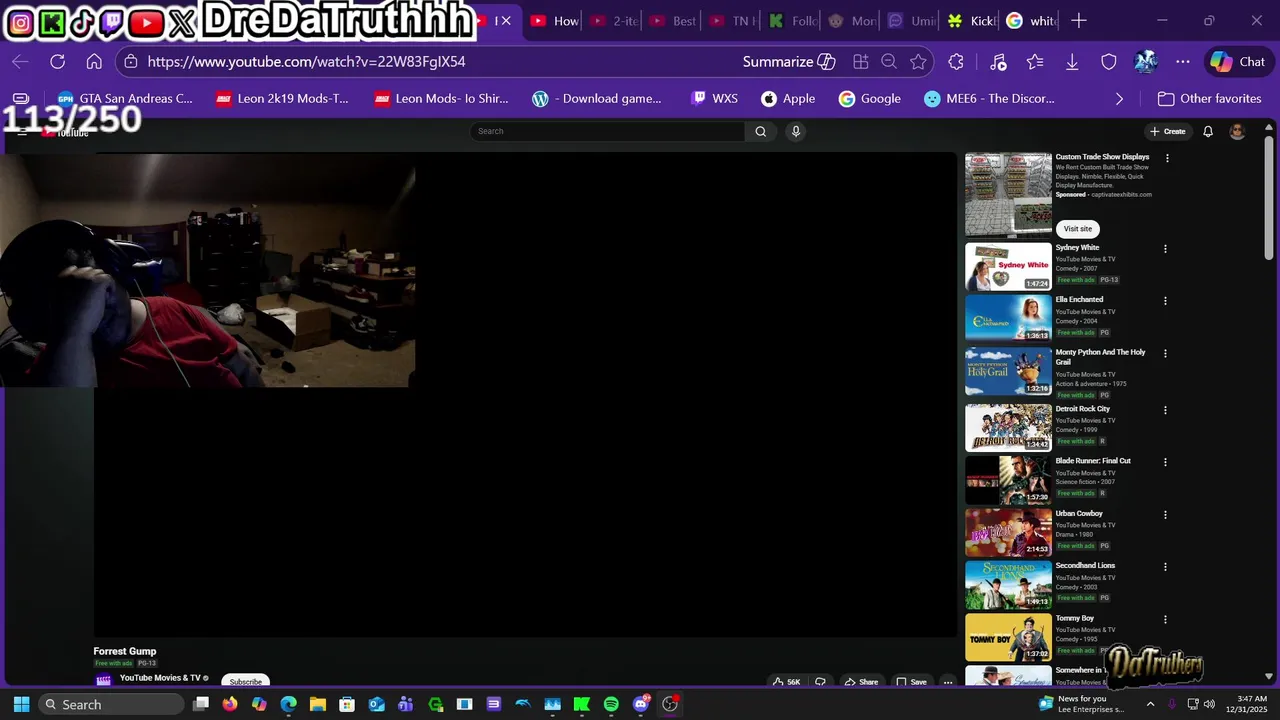Click the 'Blade Runner: Final Cut' title
This screenshot has height=720, width=1280.
[1093, 461]
